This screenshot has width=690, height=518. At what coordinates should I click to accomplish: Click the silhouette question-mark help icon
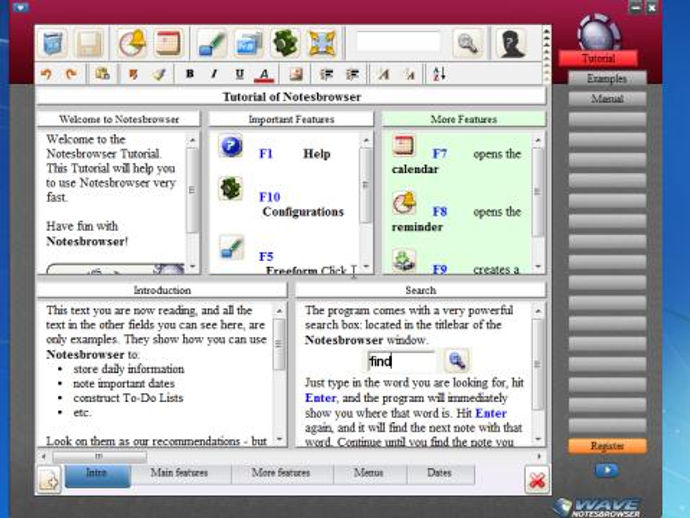coord(512,43)
